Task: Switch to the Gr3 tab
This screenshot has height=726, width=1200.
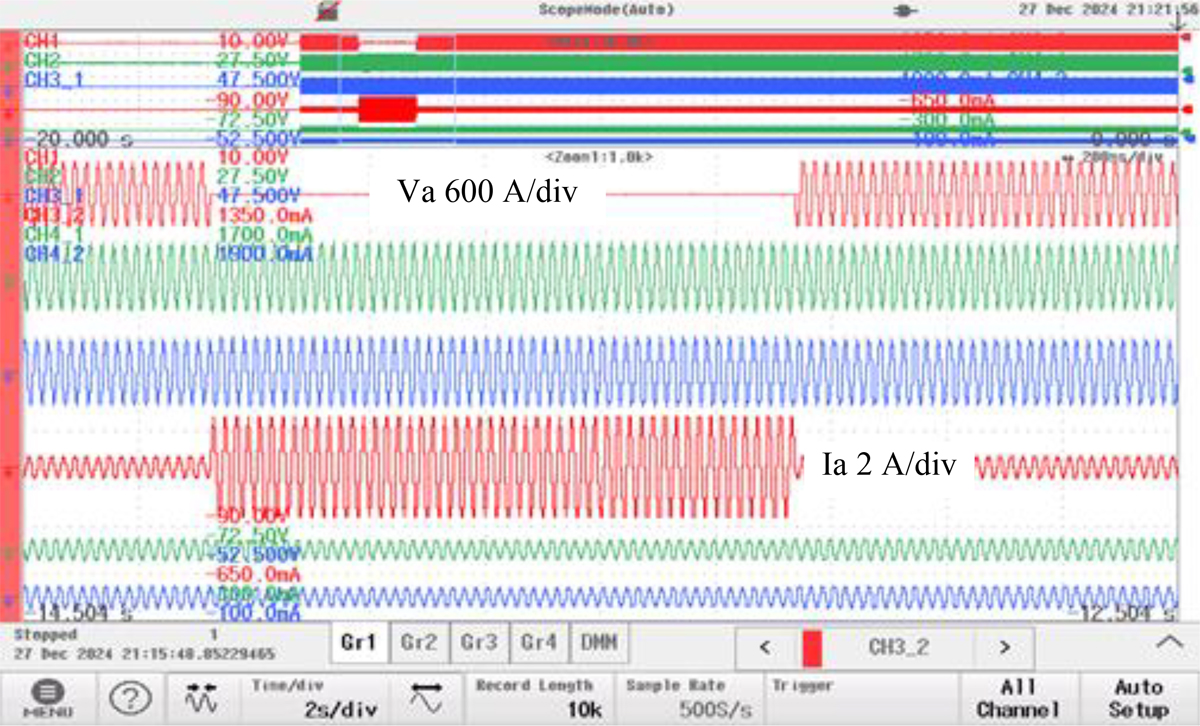Action: (478, 645)
